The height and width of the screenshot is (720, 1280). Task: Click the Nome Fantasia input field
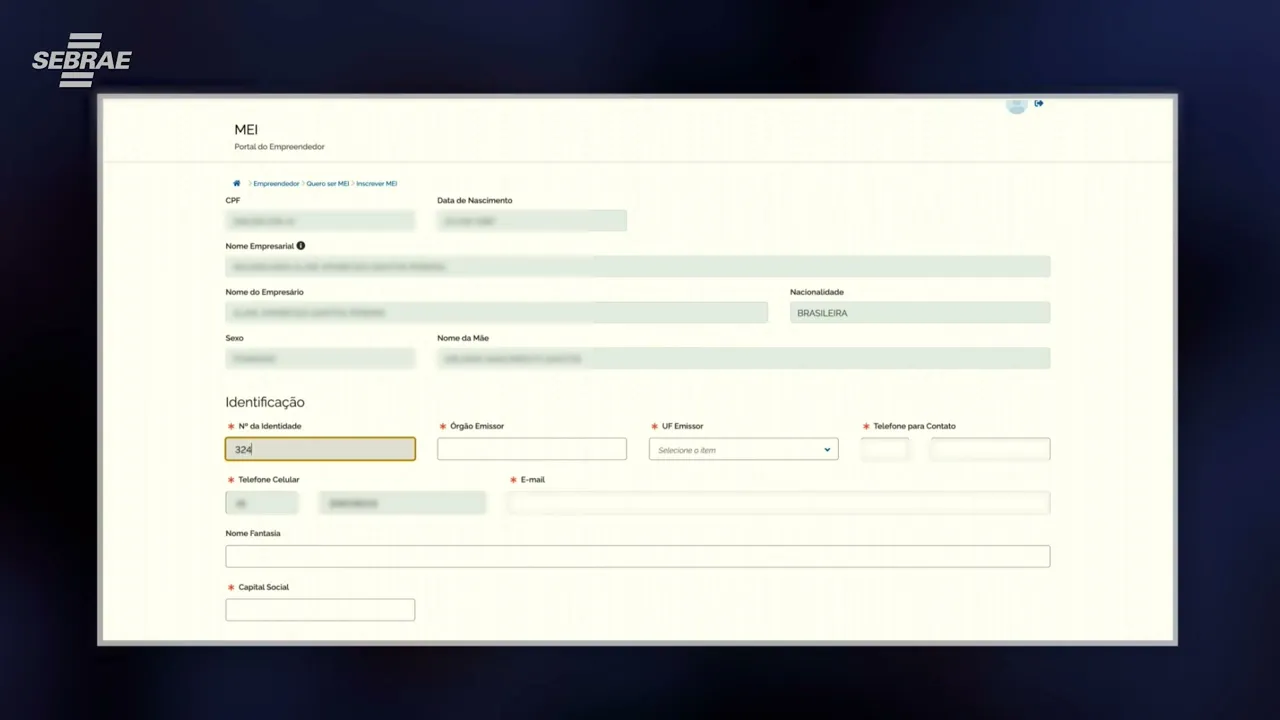(638, 556)
